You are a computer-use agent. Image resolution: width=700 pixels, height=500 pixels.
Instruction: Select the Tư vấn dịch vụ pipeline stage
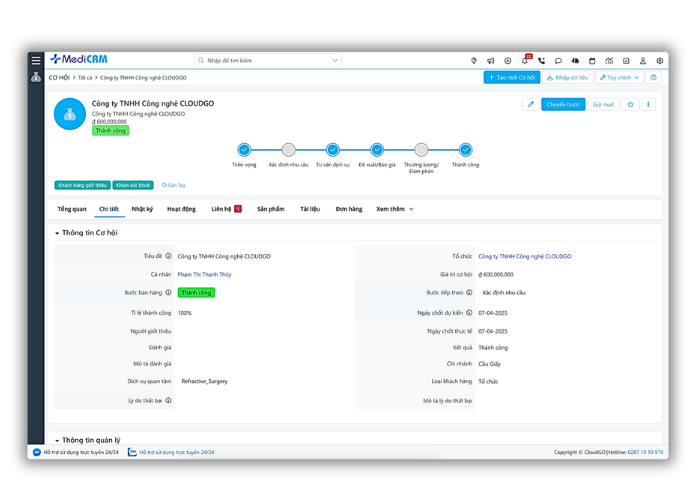(x=333, y=150)
